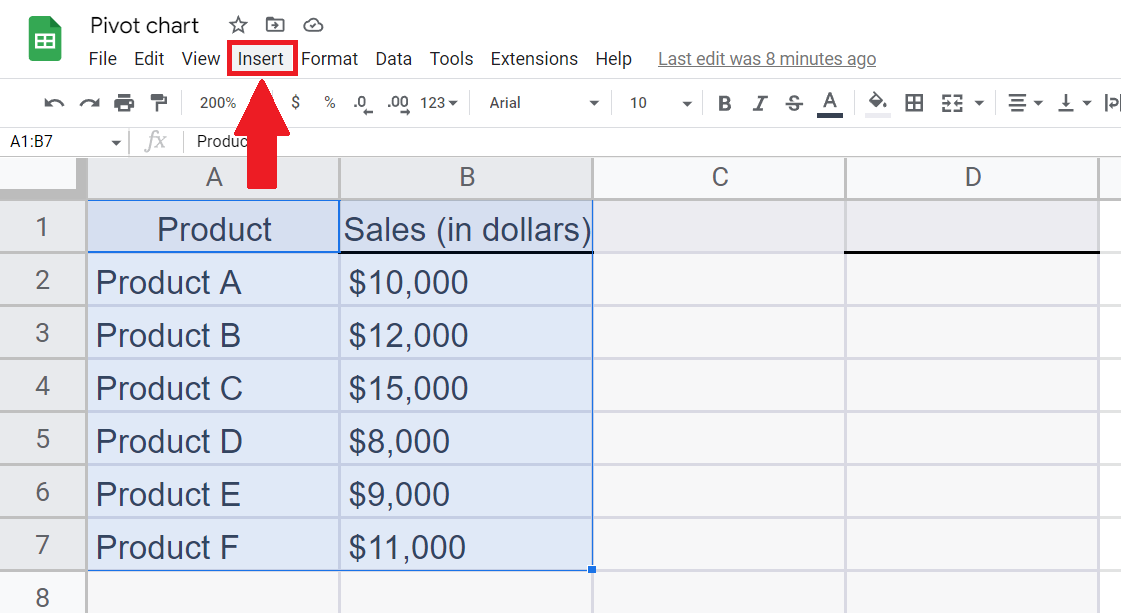The width and height of the screenshot is (1121, 613).
Task: Open the font size 10 dropdown
Action: (x=660, y=103)
